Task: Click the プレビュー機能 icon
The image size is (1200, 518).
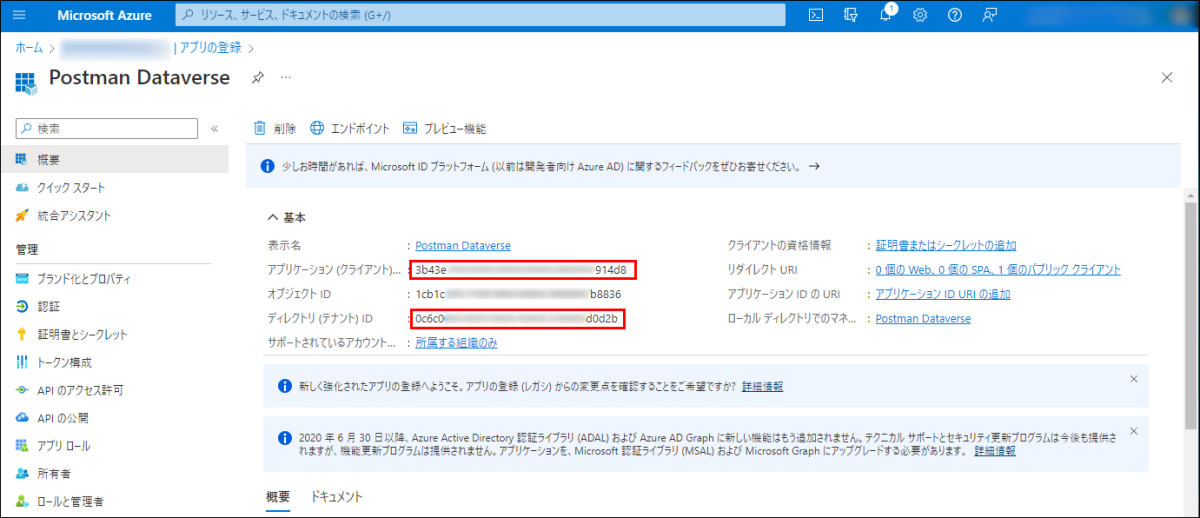Action: (x=410, y=128)
